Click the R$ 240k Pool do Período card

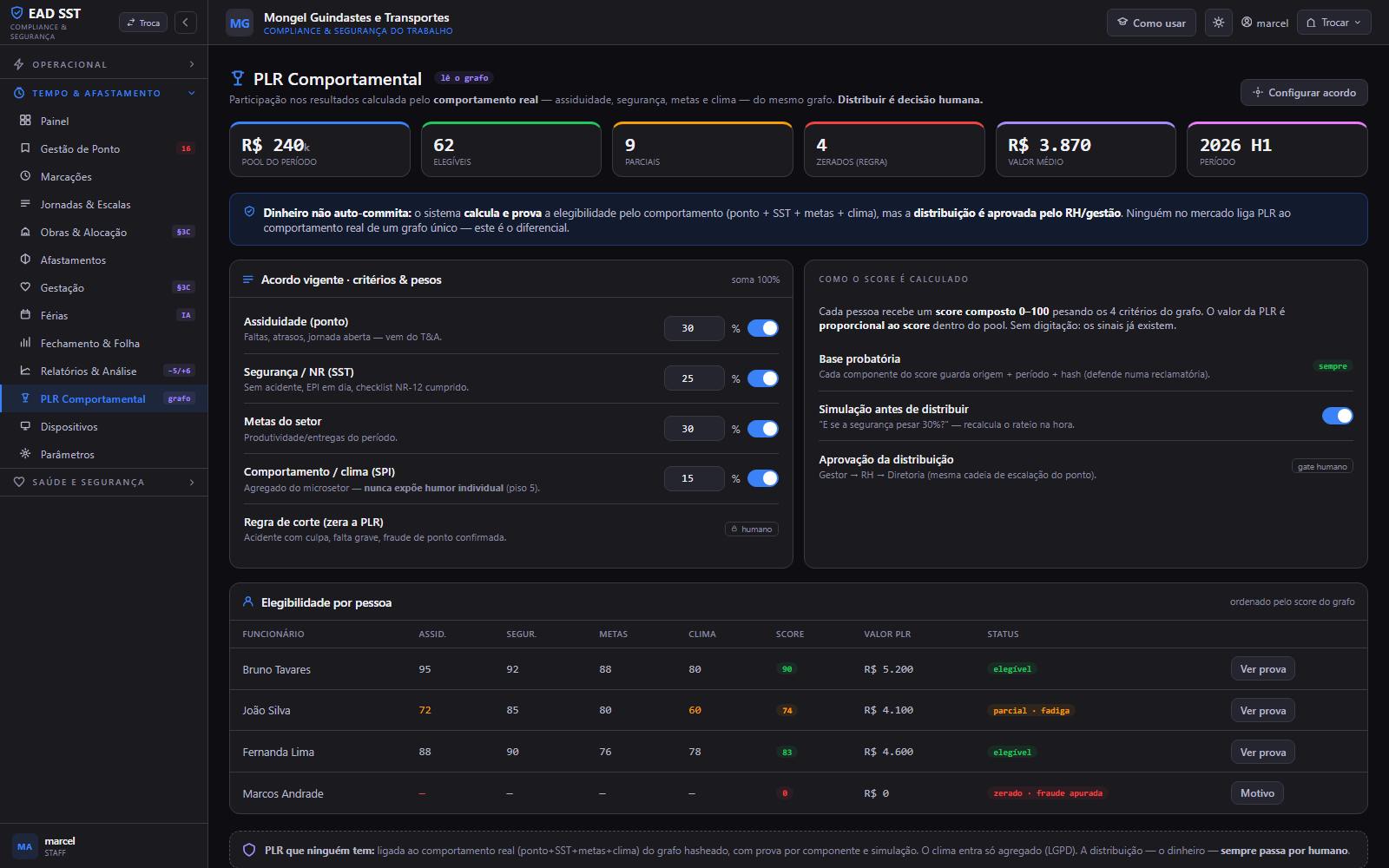(319, 149)
